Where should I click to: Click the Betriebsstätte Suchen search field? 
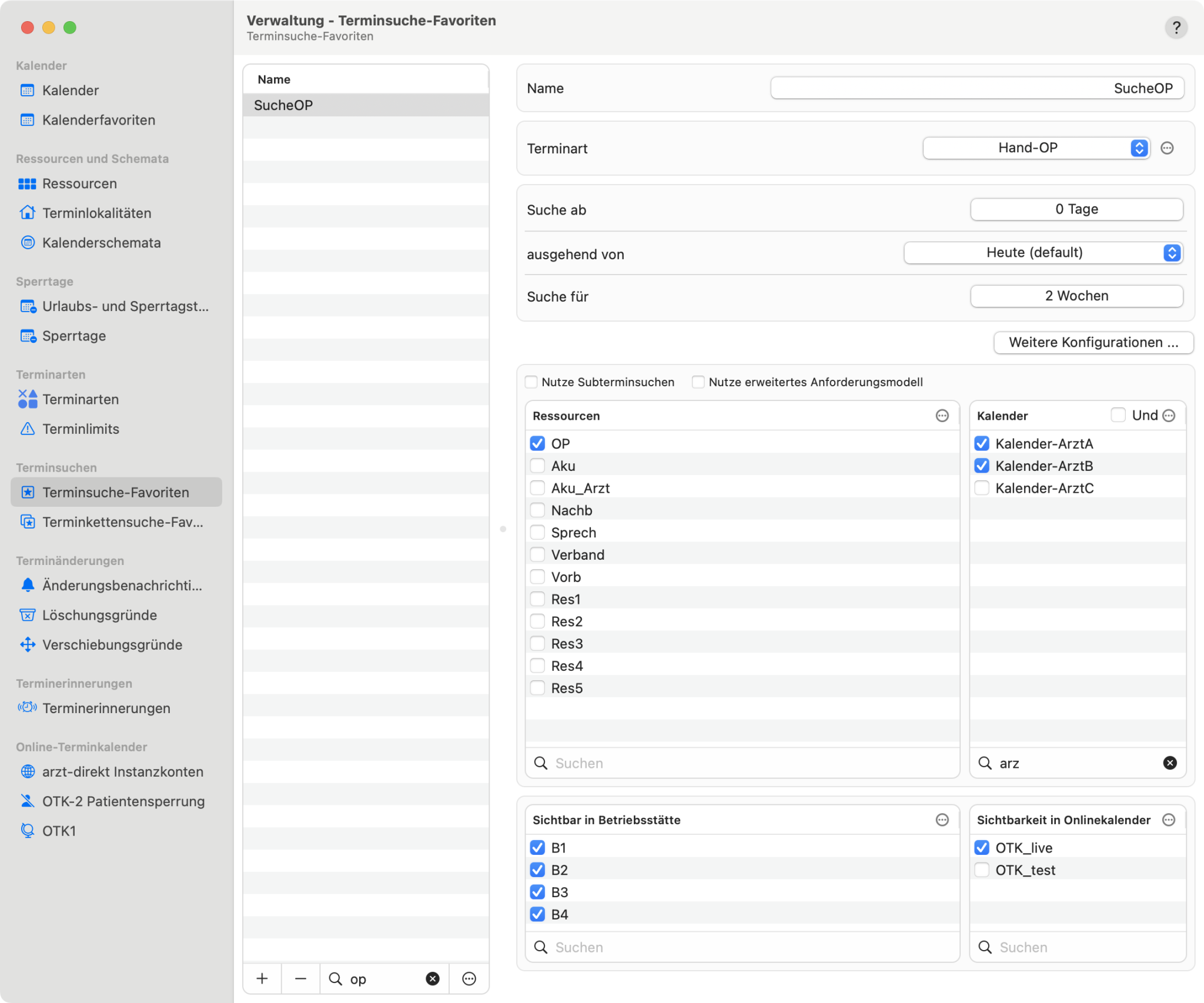click(x=742, y=947)
